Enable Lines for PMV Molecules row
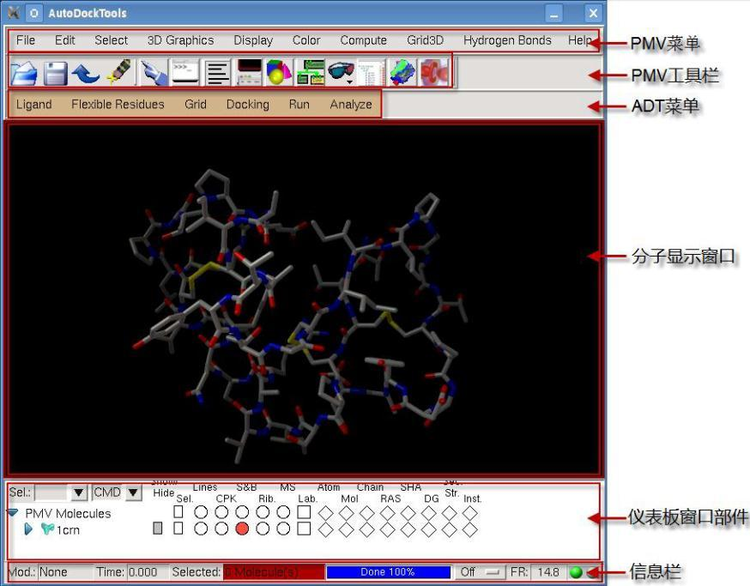The height and width of the screenshot is (586, 750). pyautogui.click(x=201, y=512)
